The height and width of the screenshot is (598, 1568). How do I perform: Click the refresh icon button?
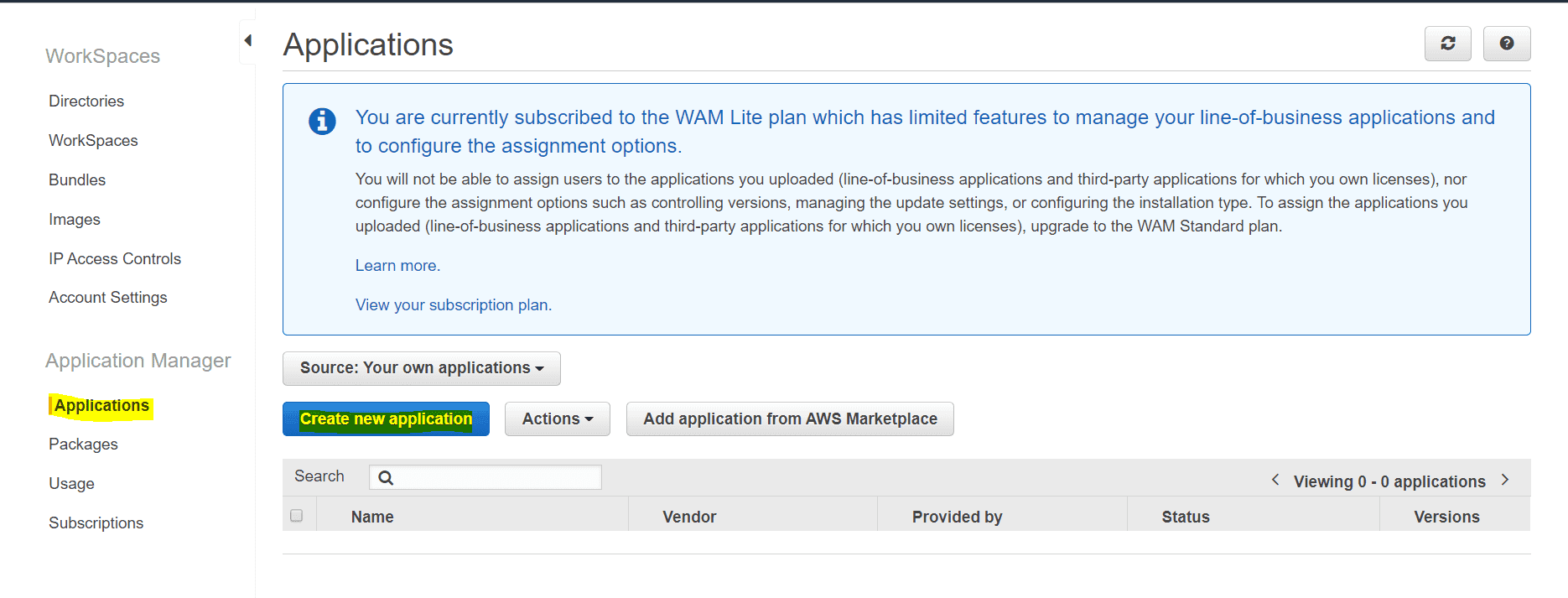coord(1447,44)
